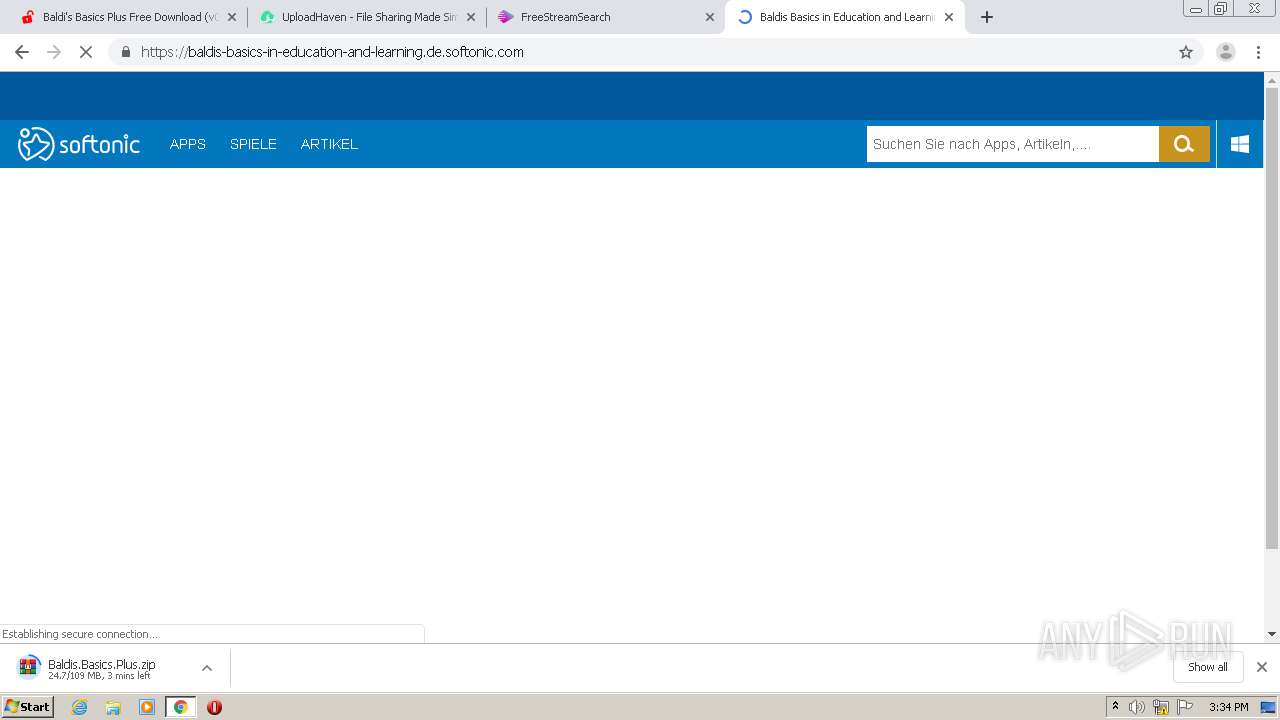1280x720 pixels.
Task: Click the Show desktop tray button
Action: point(1268,707)
